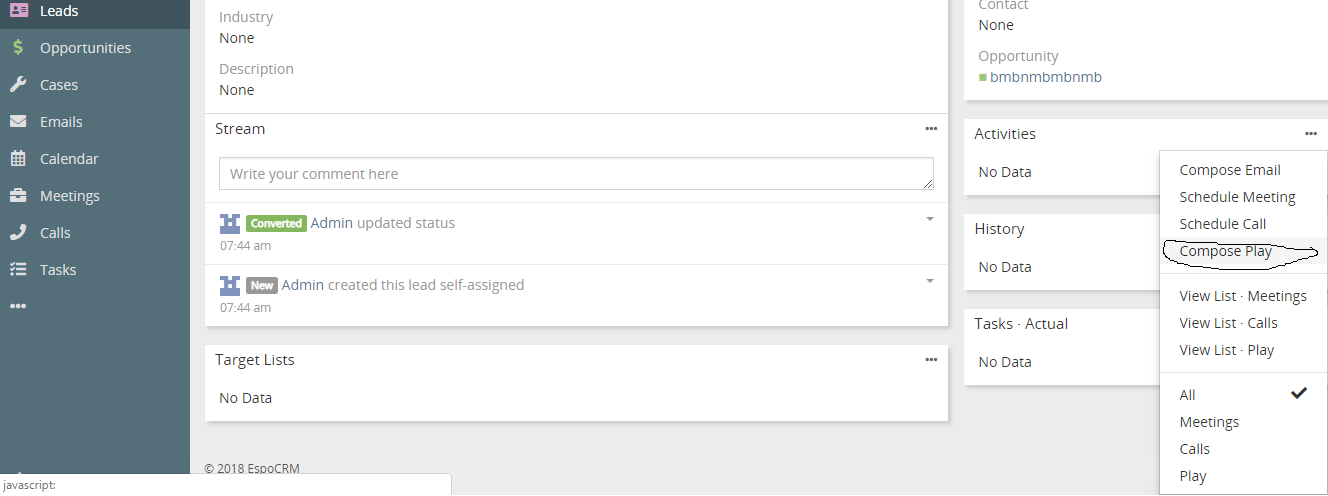Open the Stream panel three-dot menu
The height and width of the screenshot is (496, 1328).
(x=931, y=129)
